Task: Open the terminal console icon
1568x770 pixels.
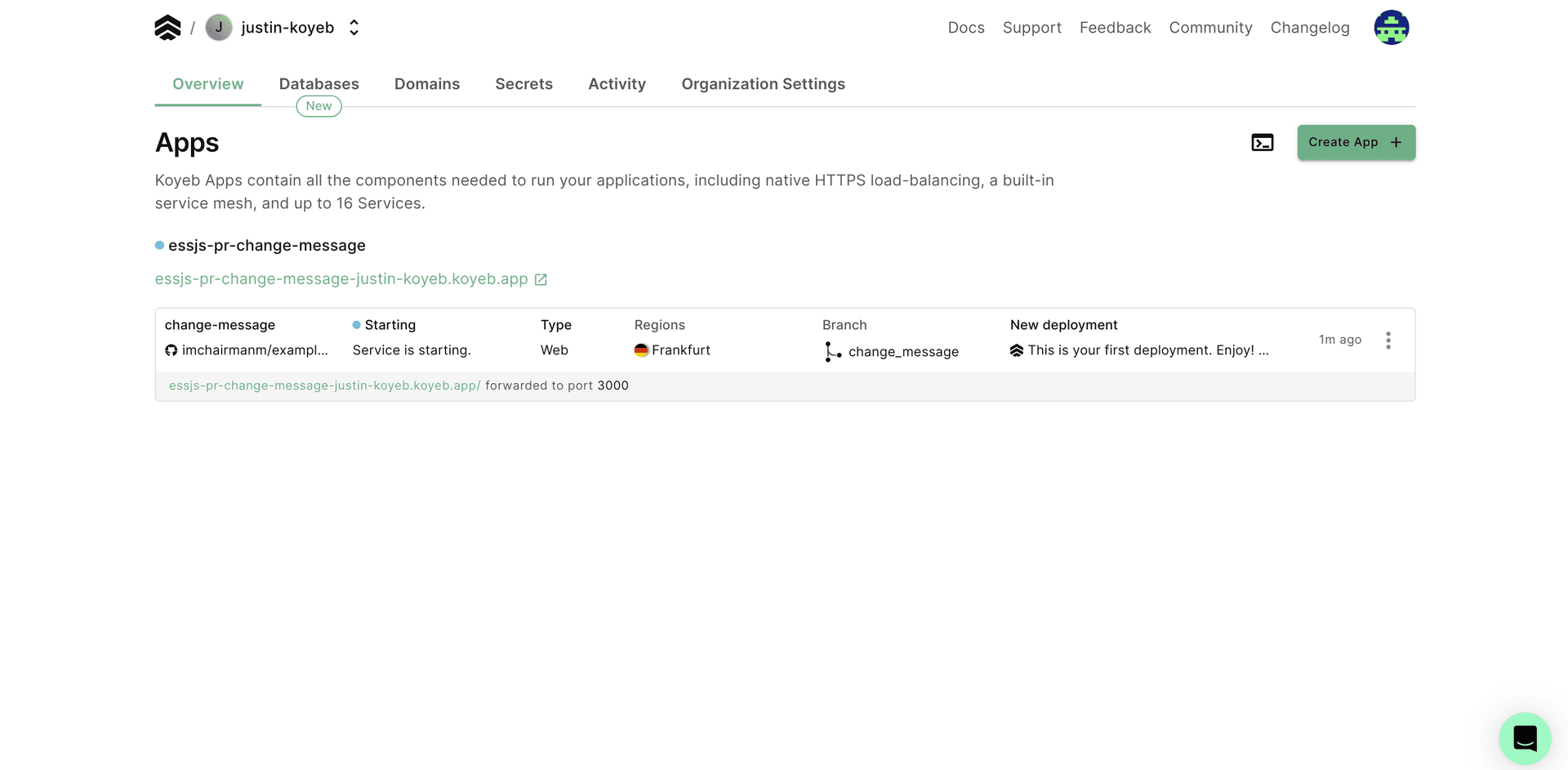Action: tap(1262, 143)
